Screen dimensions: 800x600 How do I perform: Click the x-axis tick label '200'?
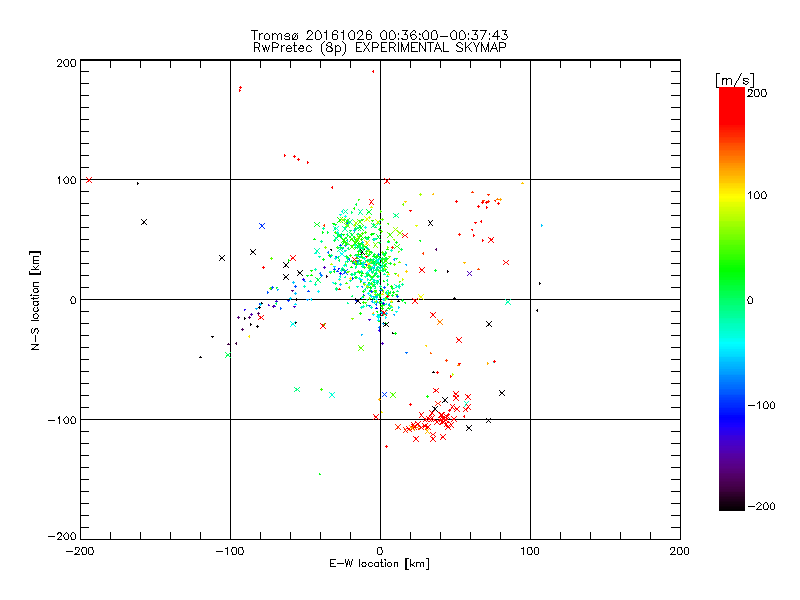click(680, 551)
